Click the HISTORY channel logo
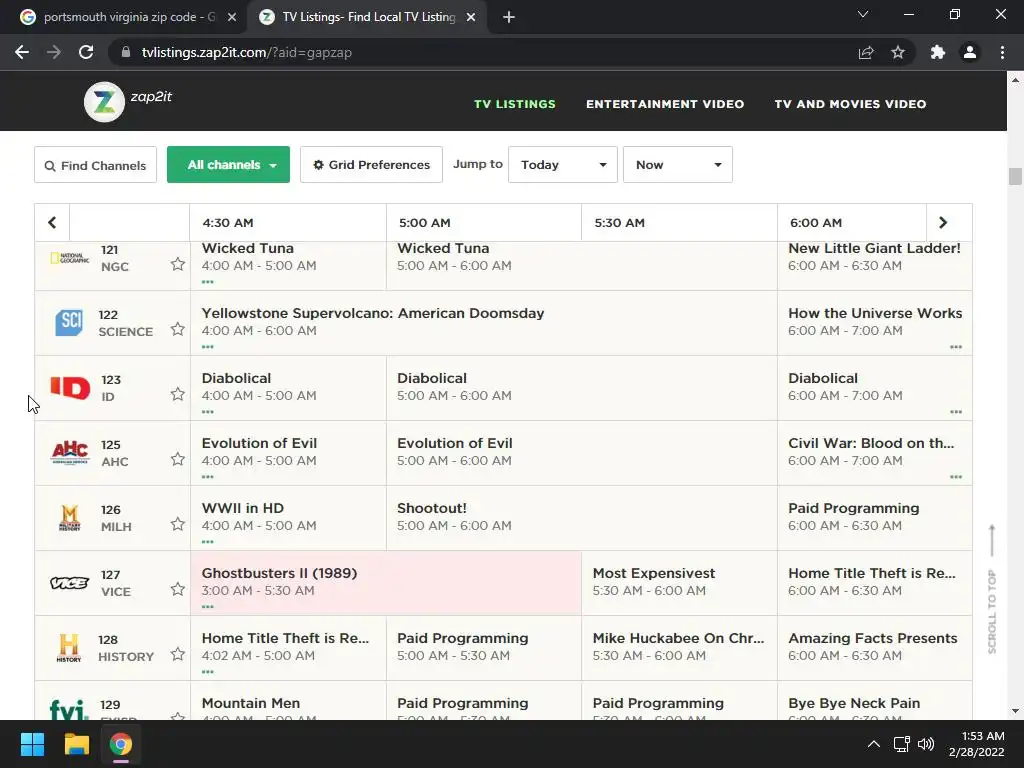 [69, 648]
